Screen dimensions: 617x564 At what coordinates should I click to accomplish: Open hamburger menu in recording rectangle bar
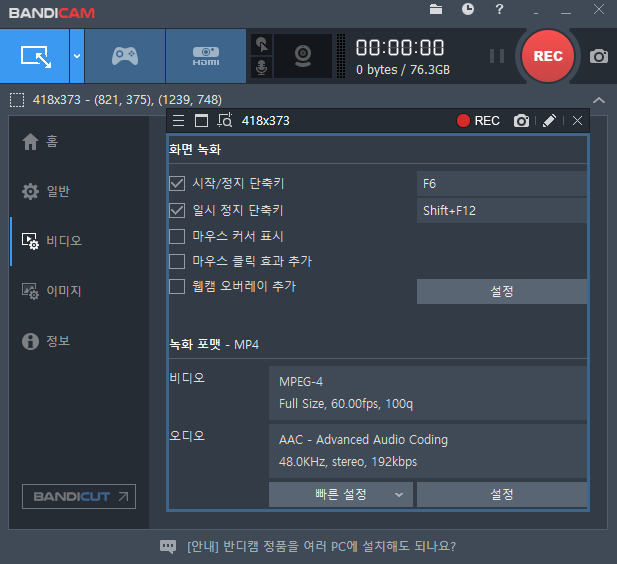point(178,120)
